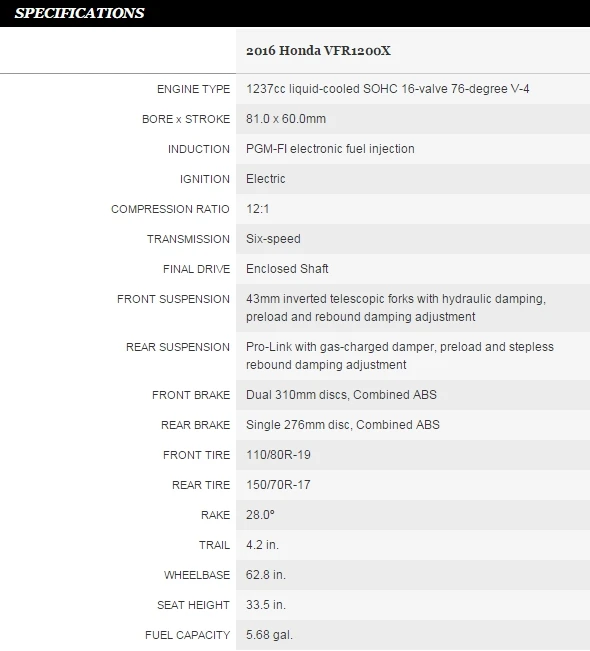Image resolution: width=590 pixels, height=651 pixels.
Task: Click the 28.0° rake value
Action: pos(260,515)
